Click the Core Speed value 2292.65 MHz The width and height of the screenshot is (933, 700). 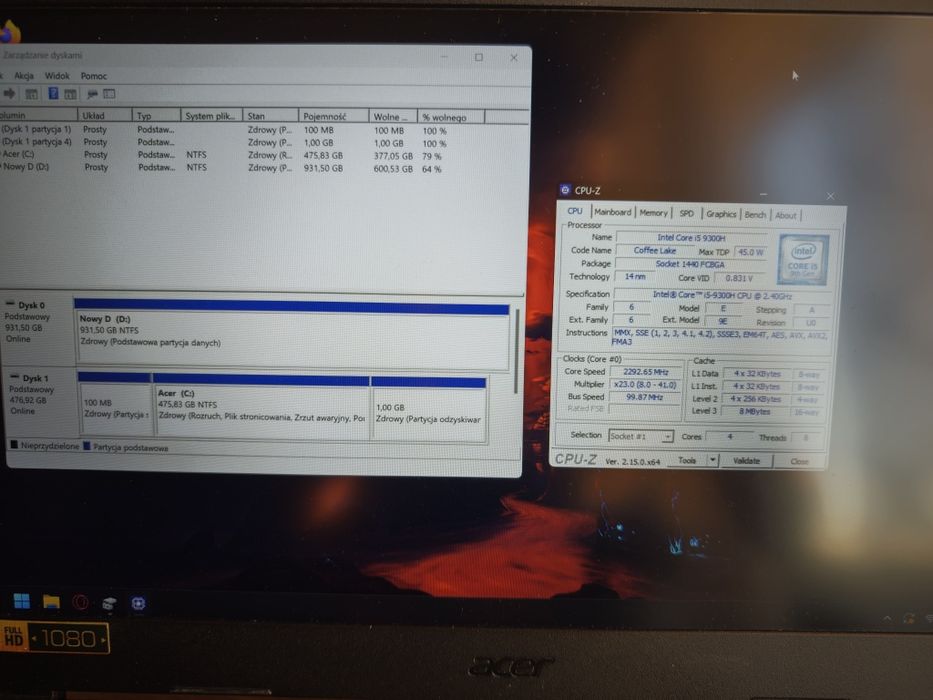point(646,371)
